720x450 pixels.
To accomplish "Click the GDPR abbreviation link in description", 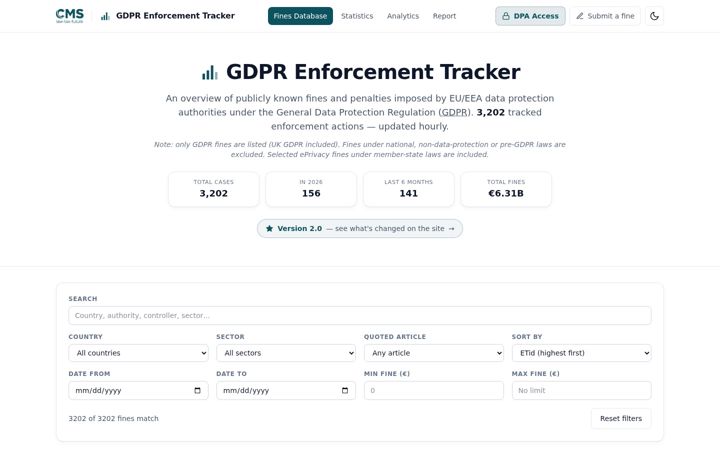I will click(x=454, y=112).
